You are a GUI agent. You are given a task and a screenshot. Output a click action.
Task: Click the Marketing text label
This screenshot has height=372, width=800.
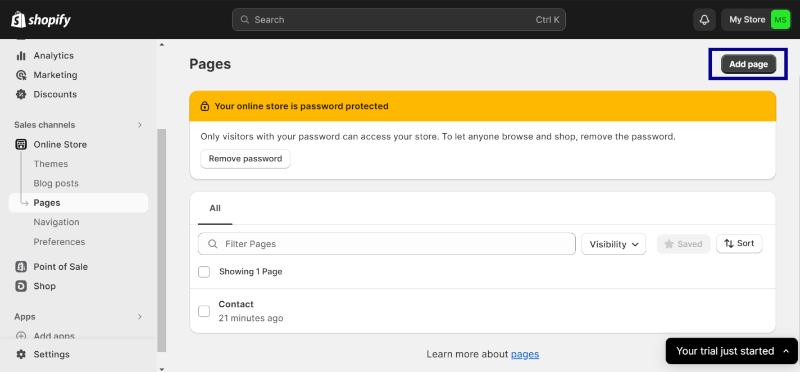[x=56, y=75]
